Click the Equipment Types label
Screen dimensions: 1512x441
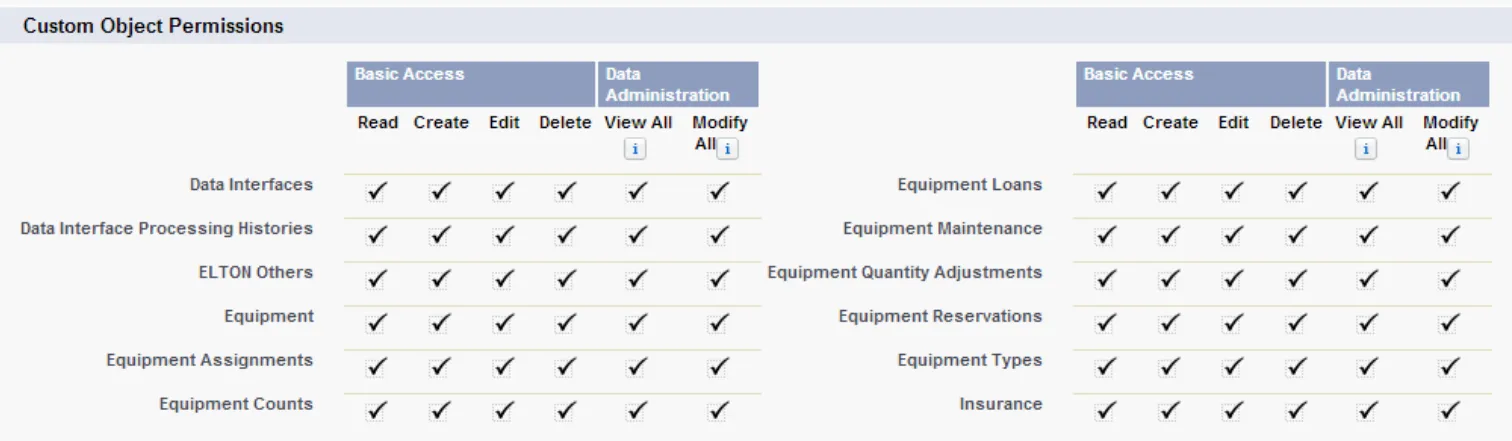point(970,360)
